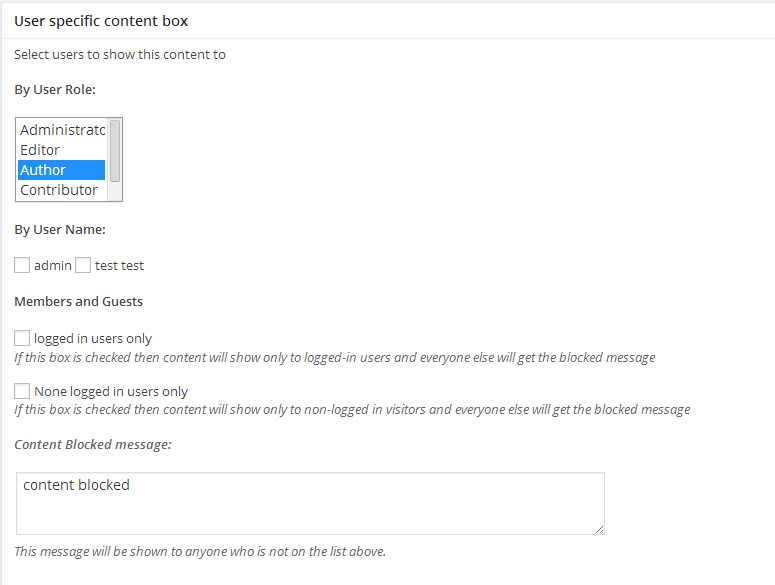The image size is (775, 585).
Task: Select Administrator in the user role list
Action: (x=62, y=130)
